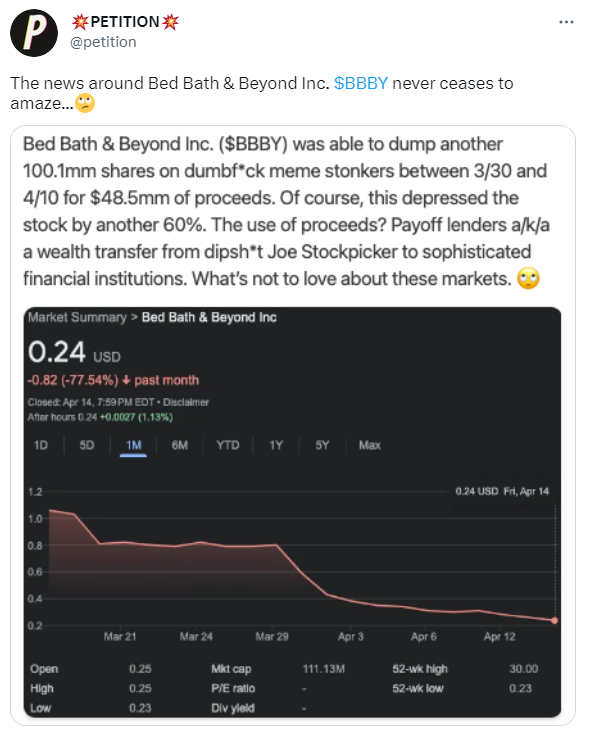Click the @petition handle
The image size is (589, 744).
click(103, 42)
